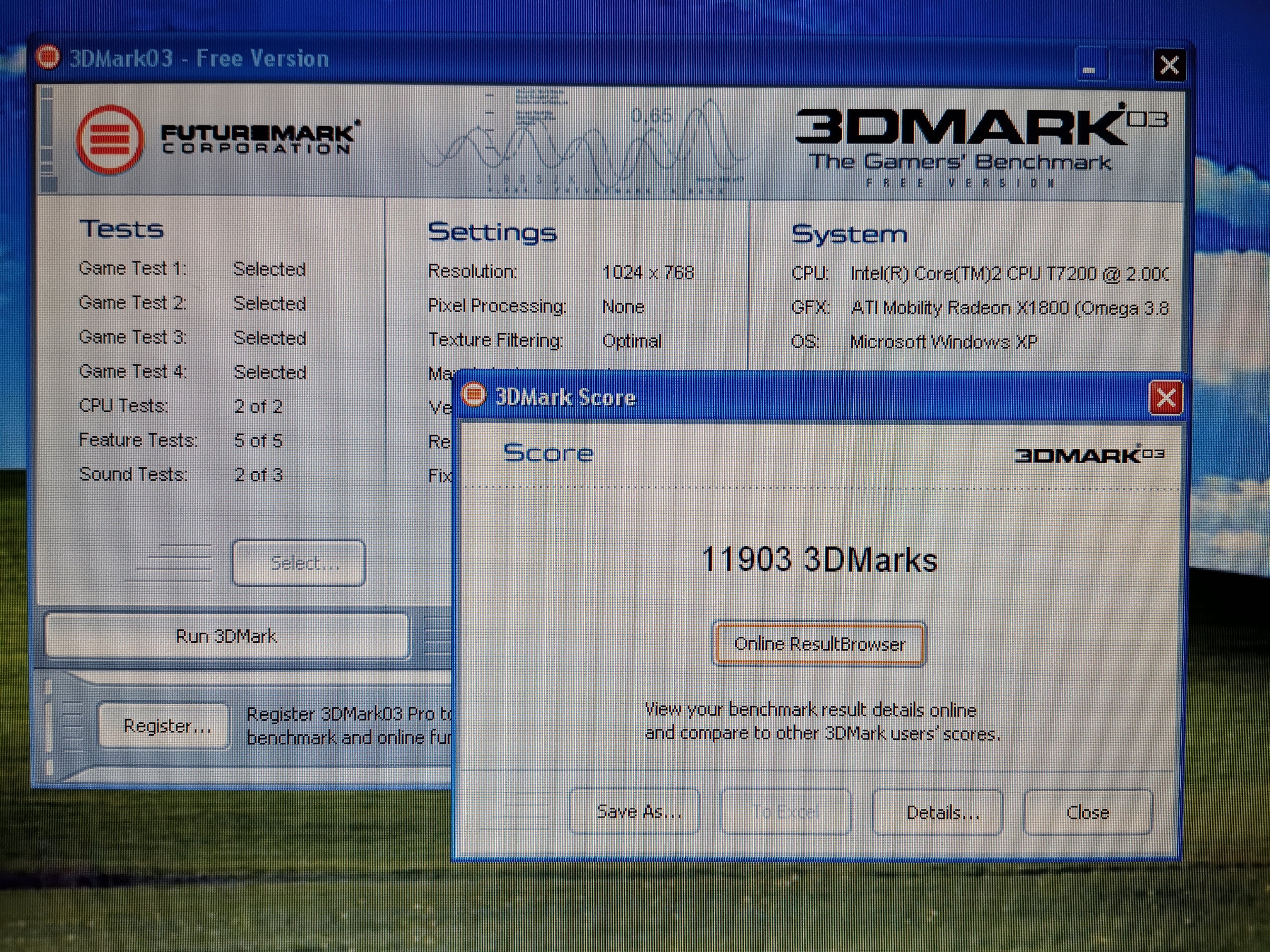The width and height of the screenshot is (1270, 952).
Task: Click the Select... button under Tests
Action: pyautogui.click(x=299, y=564)
